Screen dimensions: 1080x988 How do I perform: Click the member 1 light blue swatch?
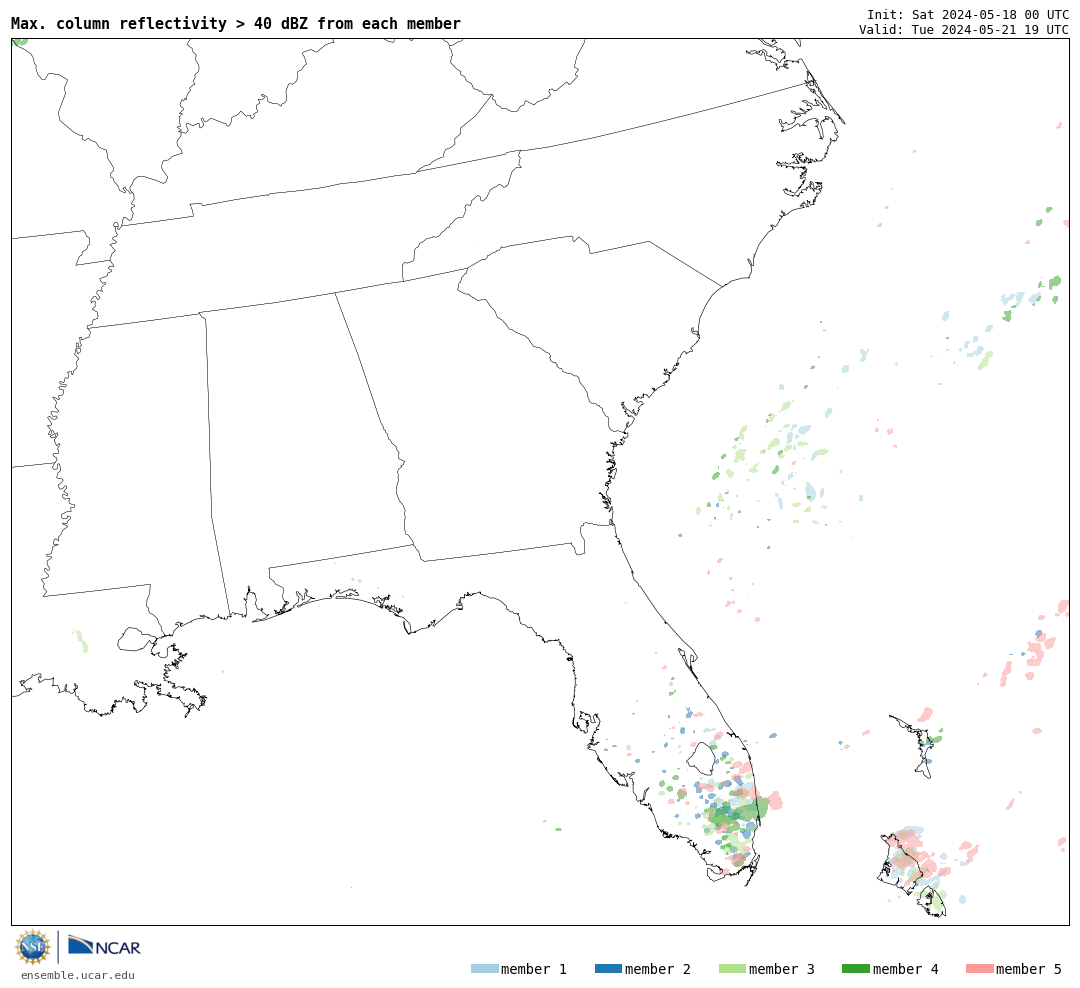484,969
